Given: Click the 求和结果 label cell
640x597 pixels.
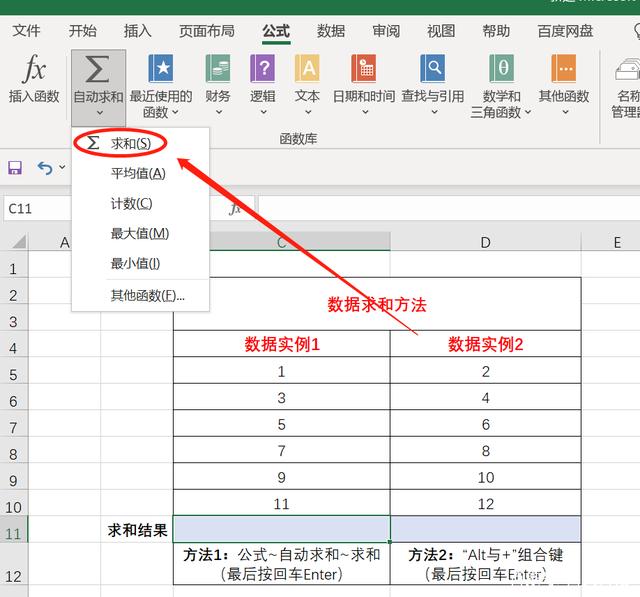Looking at the screenshot, I should tap(137, 530).
